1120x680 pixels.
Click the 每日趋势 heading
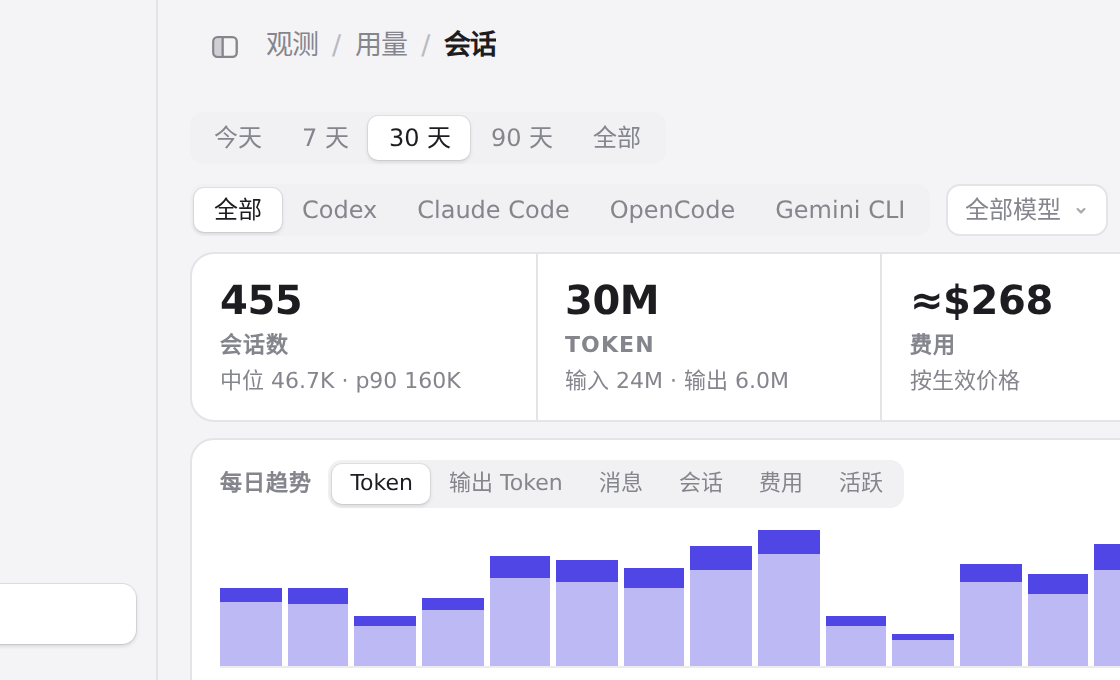point(265,483)
